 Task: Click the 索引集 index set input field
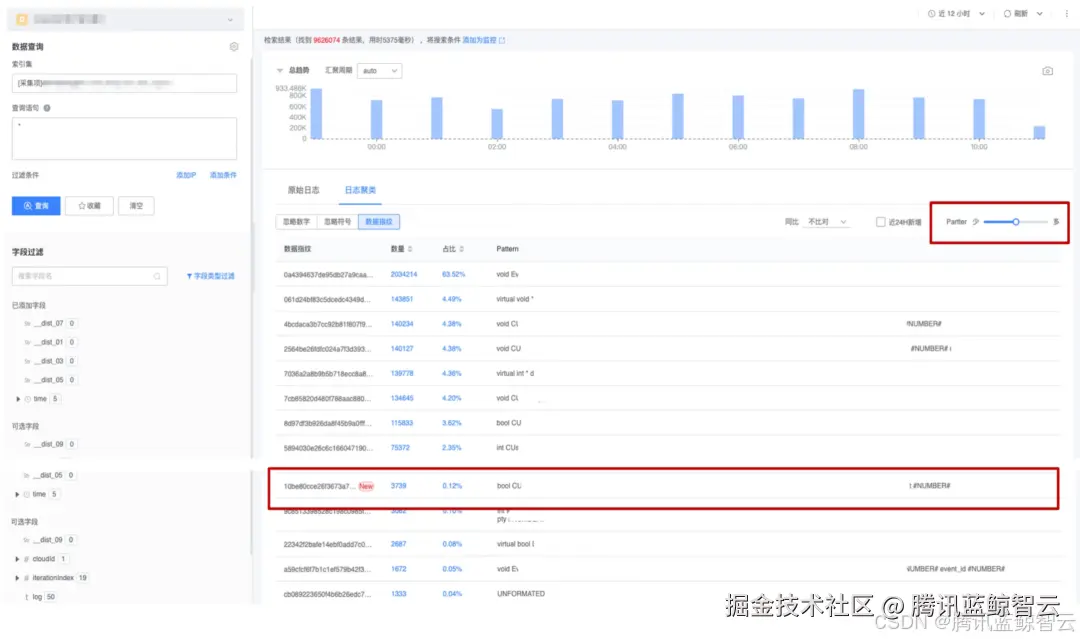[x=124, y=83]
